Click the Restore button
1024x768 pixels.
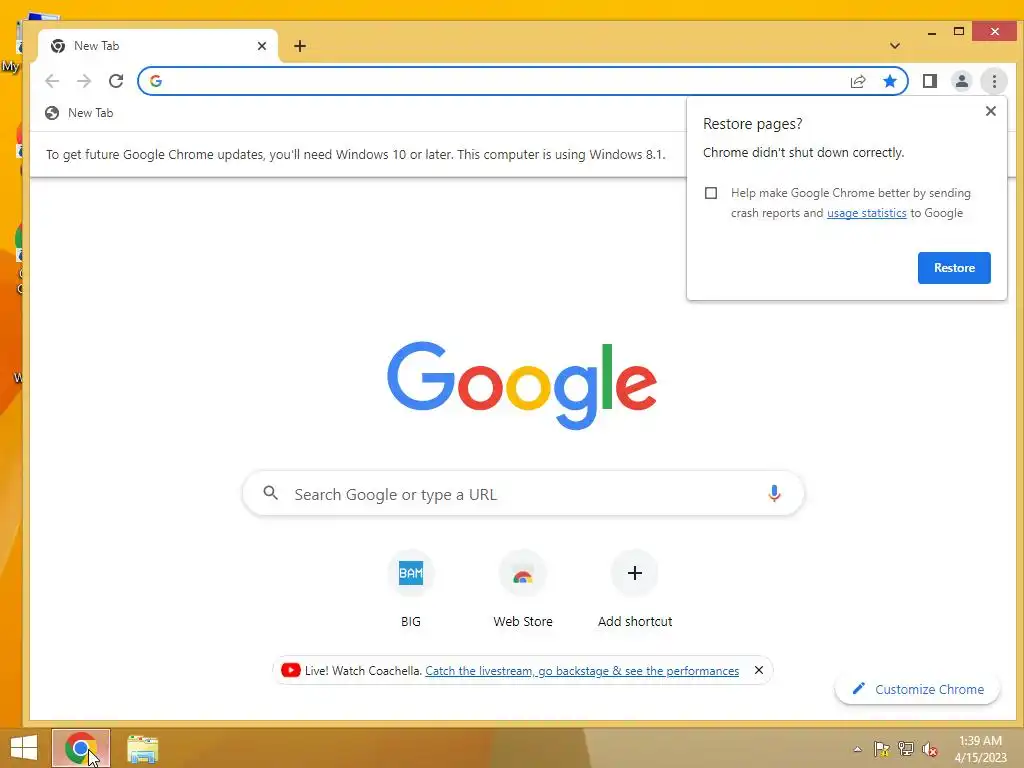tap(954, 268)
